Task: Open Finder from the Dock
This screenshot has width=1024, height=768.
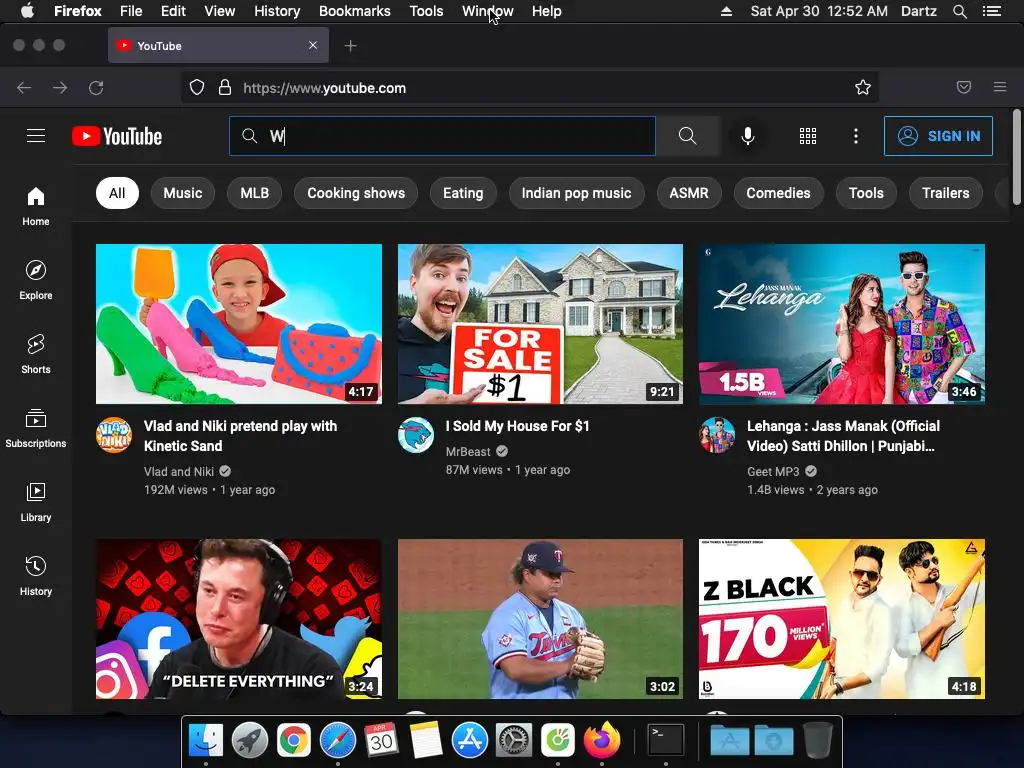Action: [206, 741]
